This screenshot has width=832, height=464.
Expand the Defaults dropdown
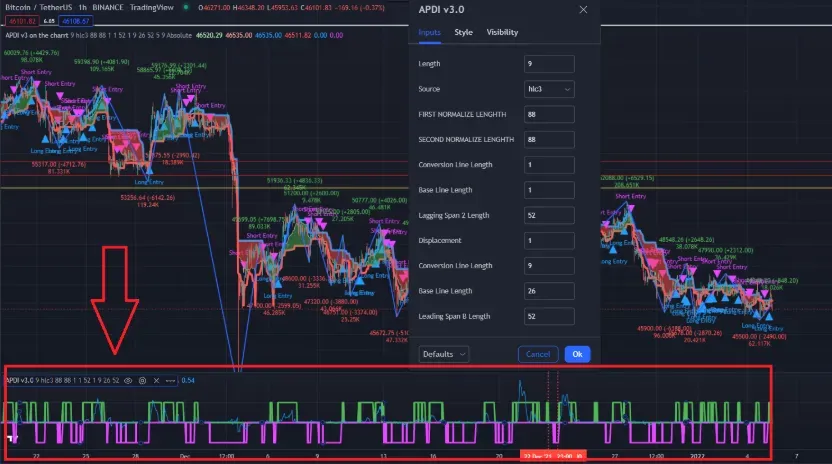click(x=443, y=354)
